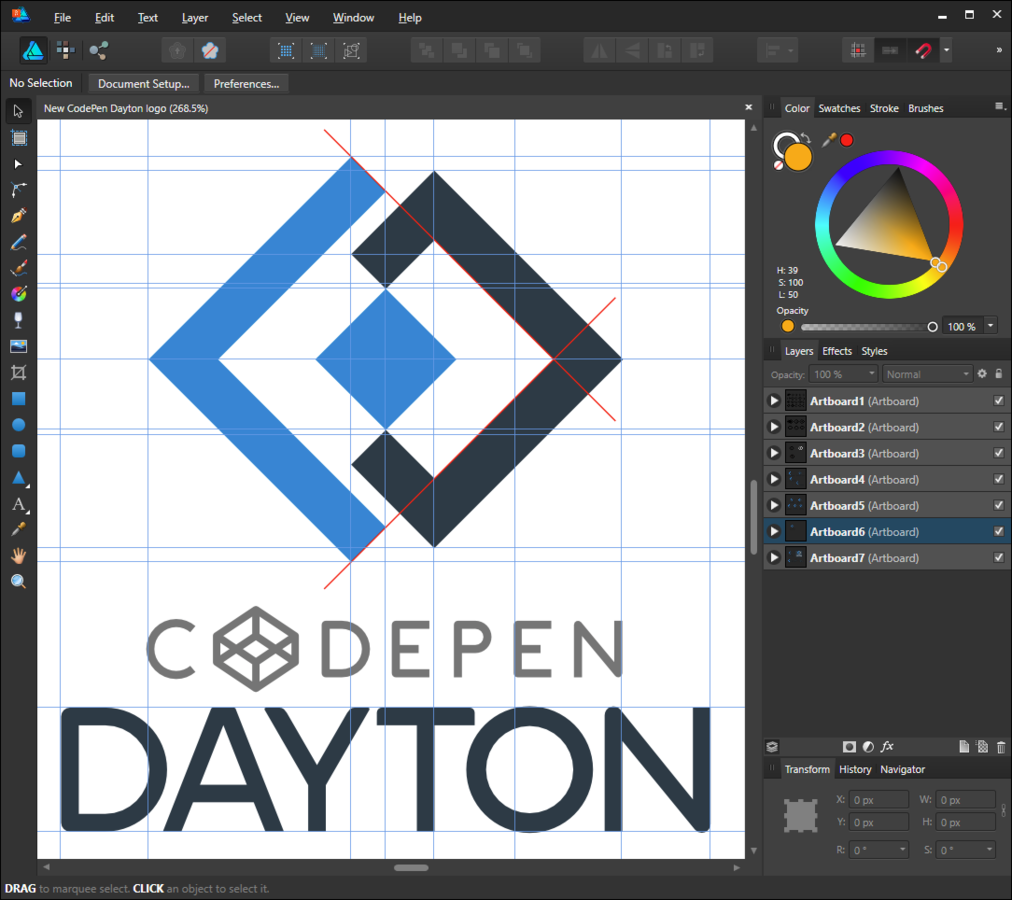
Task: Add a new layer with the page icon
Action: [964, 747]
